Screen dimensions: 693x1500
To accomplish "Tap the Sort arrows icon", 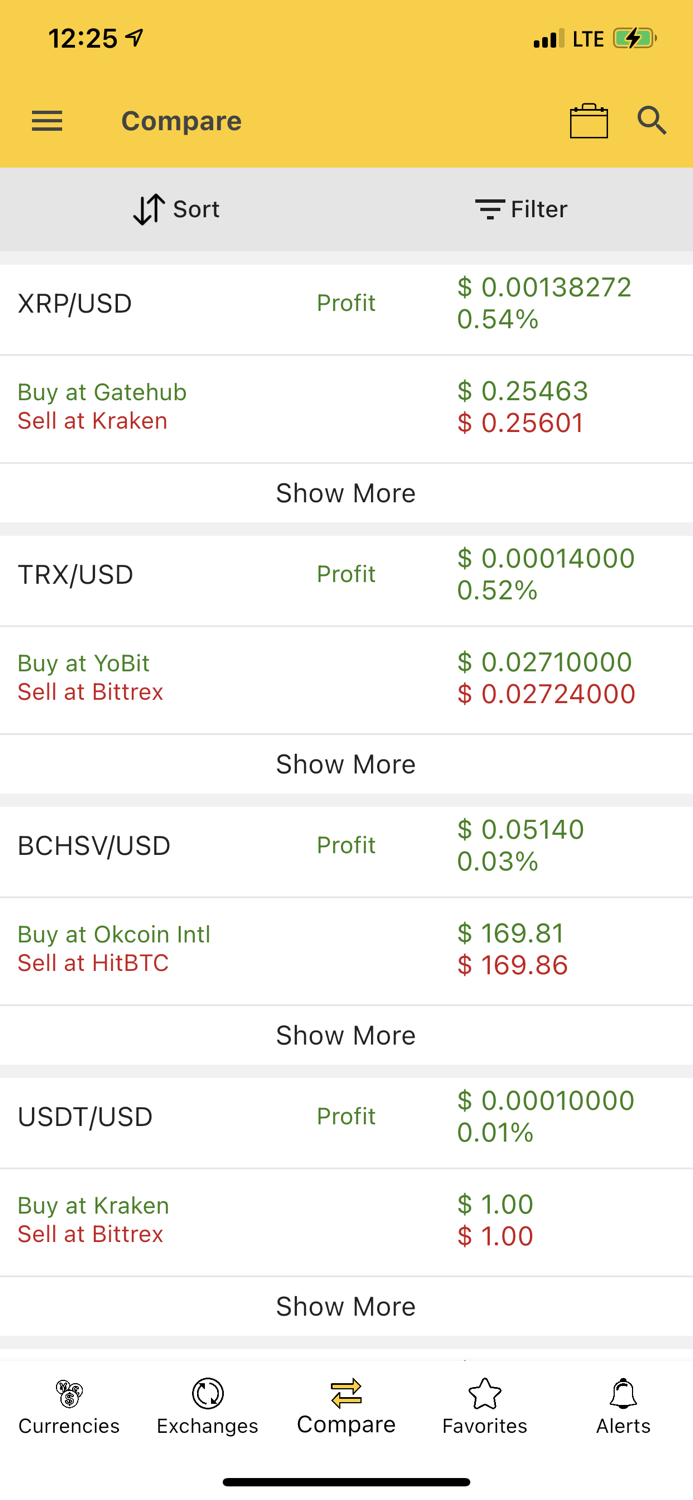I will coord(148,209).
